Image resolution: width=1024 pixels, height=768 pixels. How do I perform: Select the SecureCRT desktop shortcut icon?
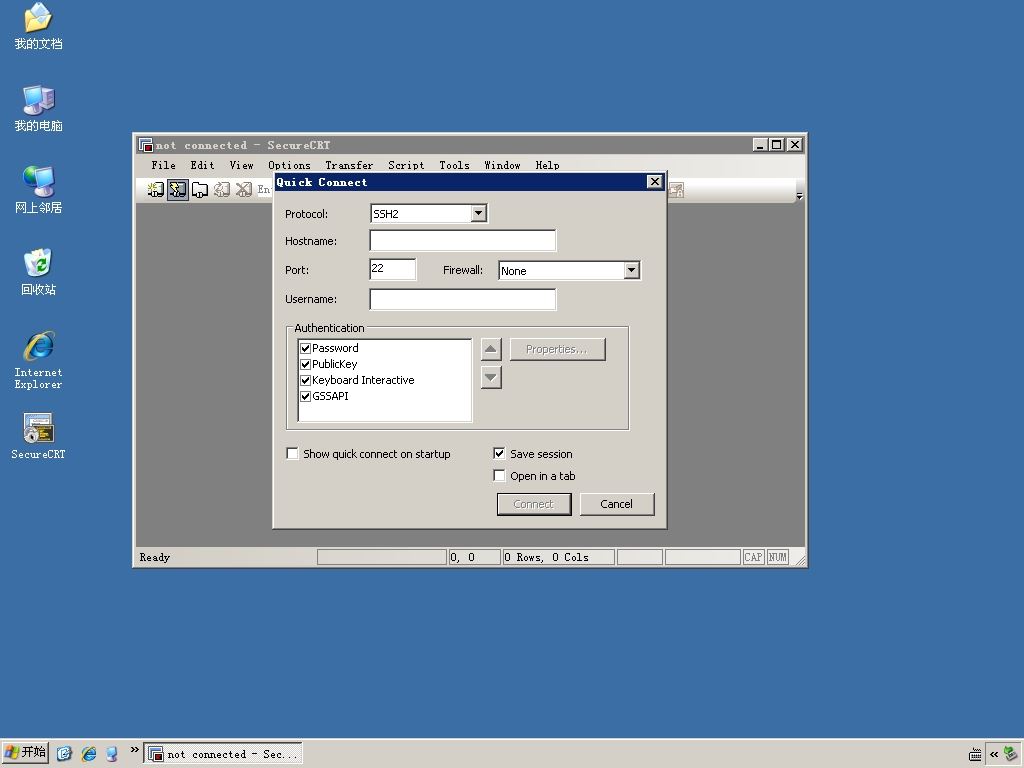point(38,436)
